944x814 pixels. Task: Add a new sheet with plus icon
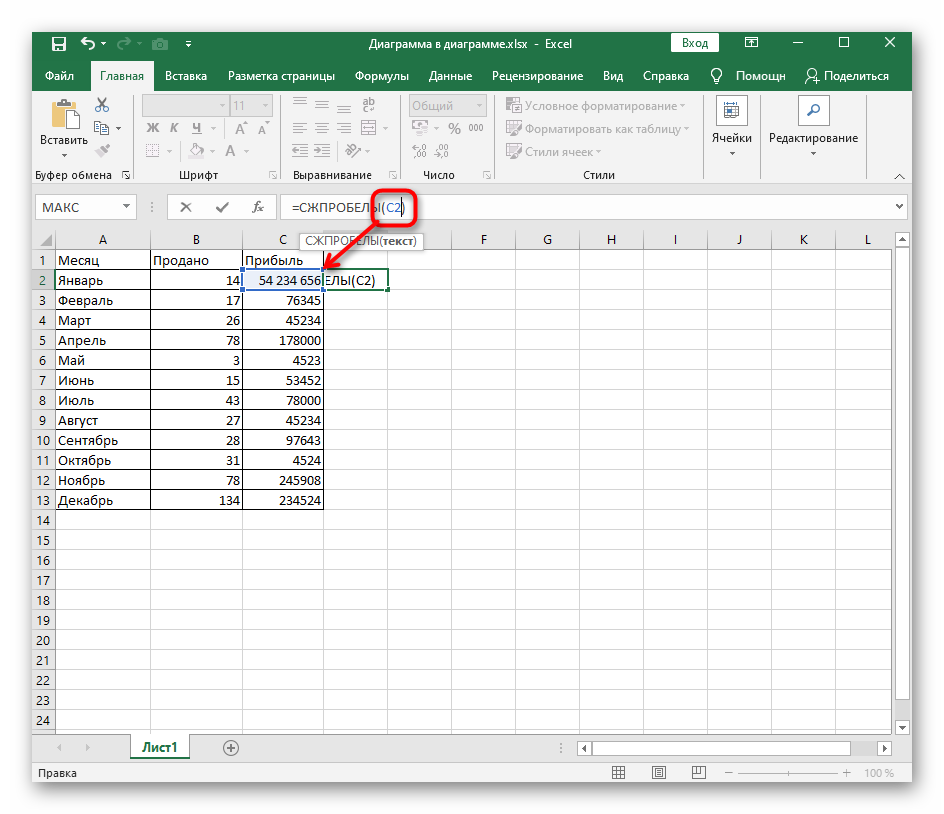(x=231, y=747)
